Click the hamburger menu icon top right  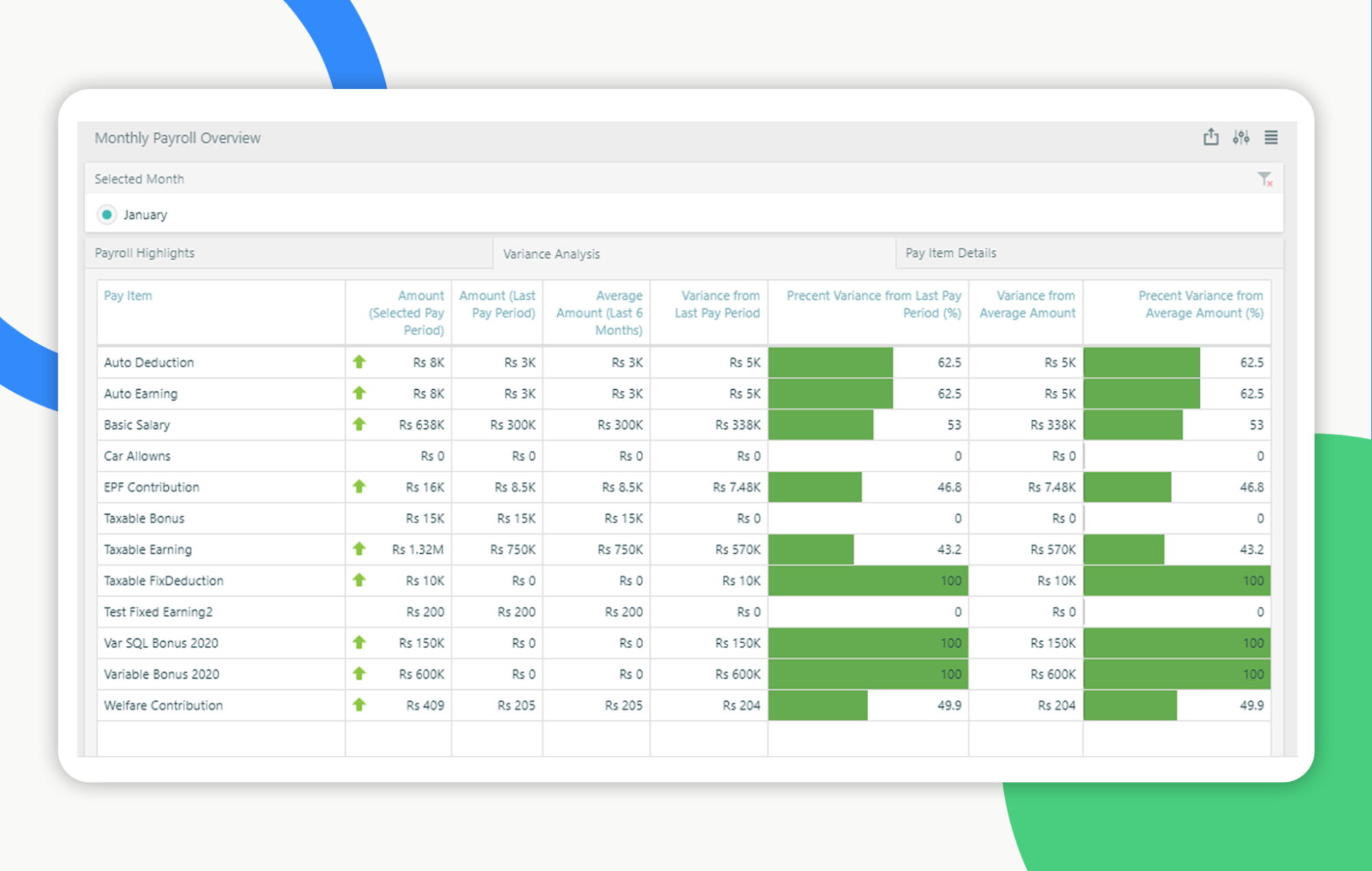tap(1271, 137)
